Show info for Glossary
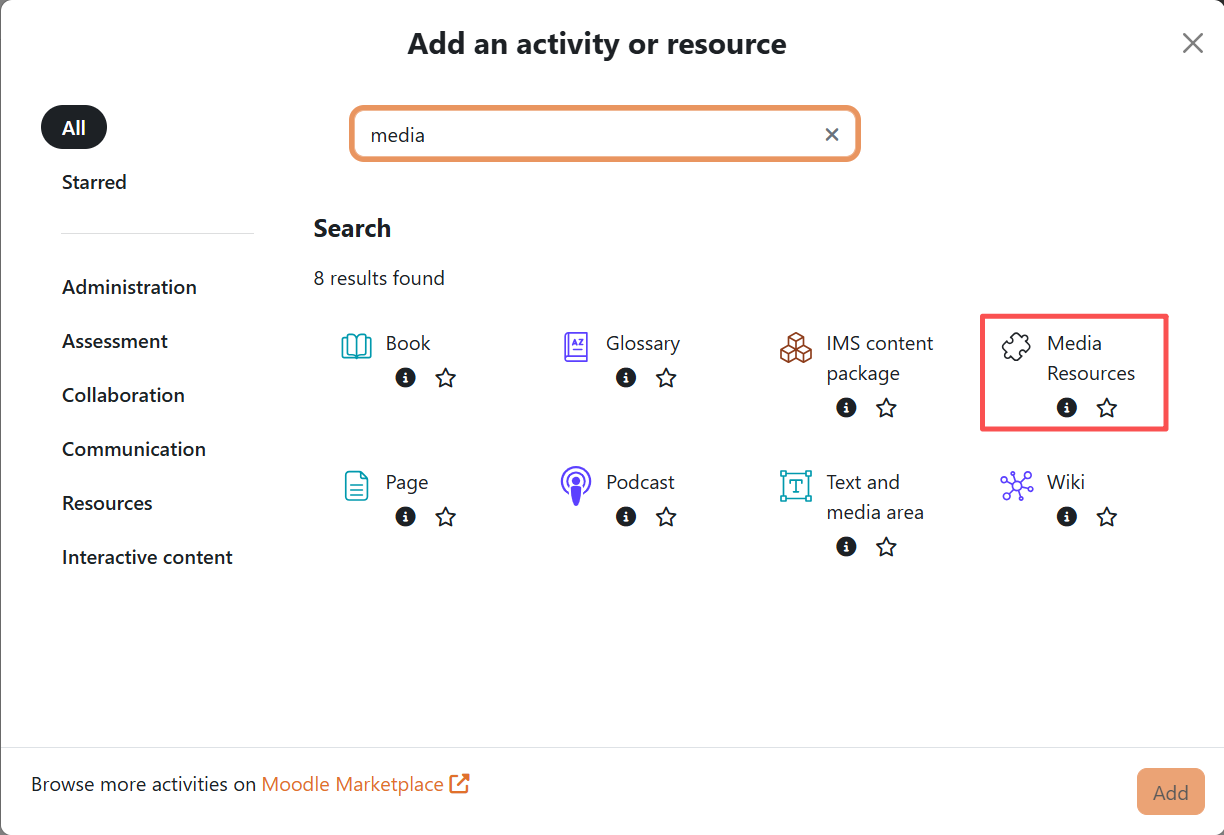The height and width of the screenshot is (835, 1224). (x=626, y=378)
